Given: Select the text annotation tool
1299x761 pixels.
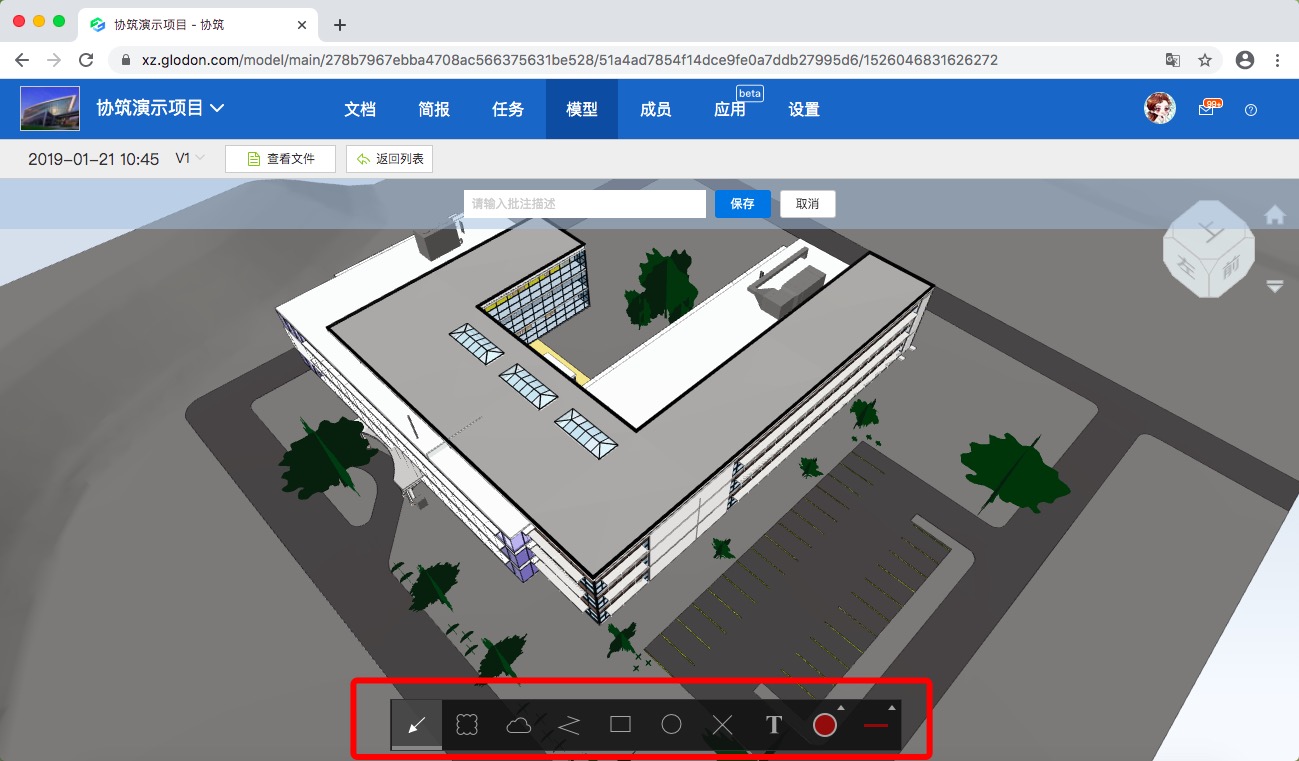Looking at the screenshot, I should [773, 725].
